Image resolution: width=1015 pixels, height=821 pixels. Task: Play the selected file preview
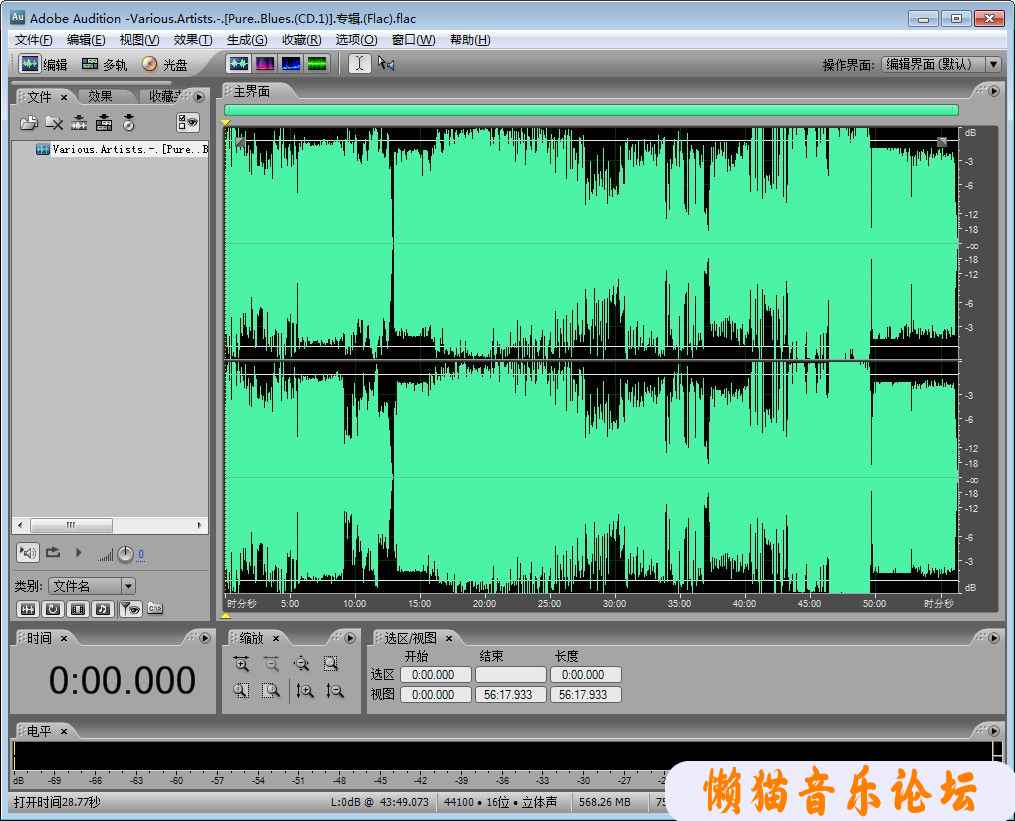tap(78, 553)
